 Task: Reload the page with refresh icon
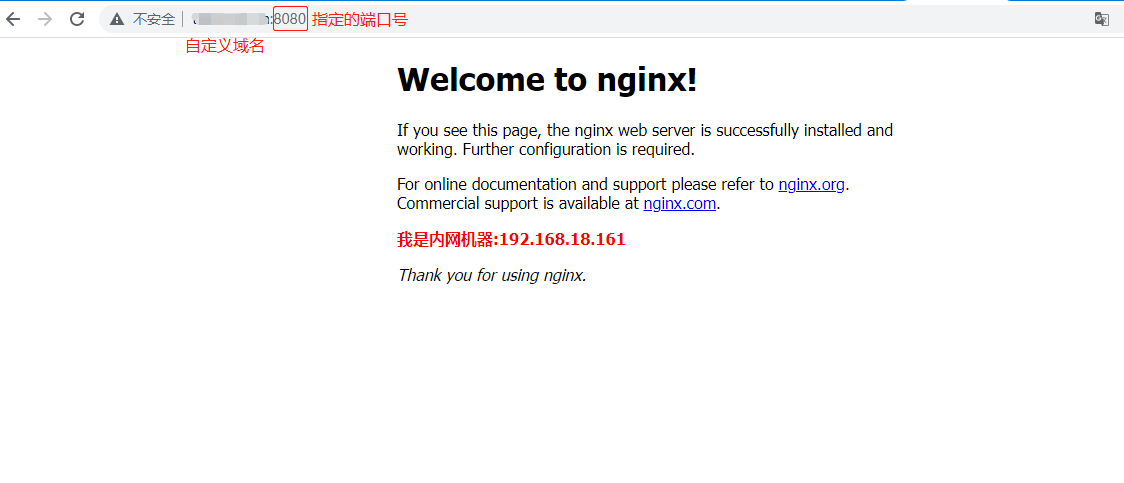click(77, 19)
